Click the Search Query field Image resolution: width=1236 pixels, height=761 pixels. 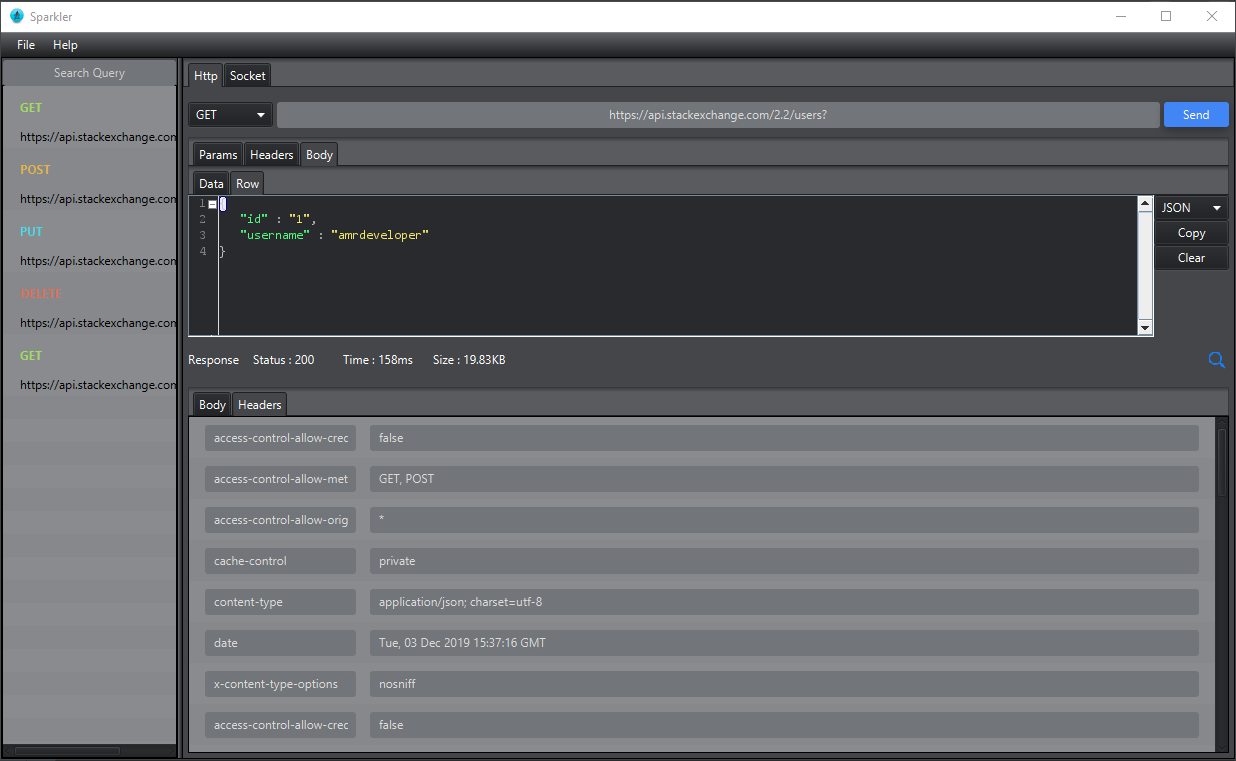(90, 73)
